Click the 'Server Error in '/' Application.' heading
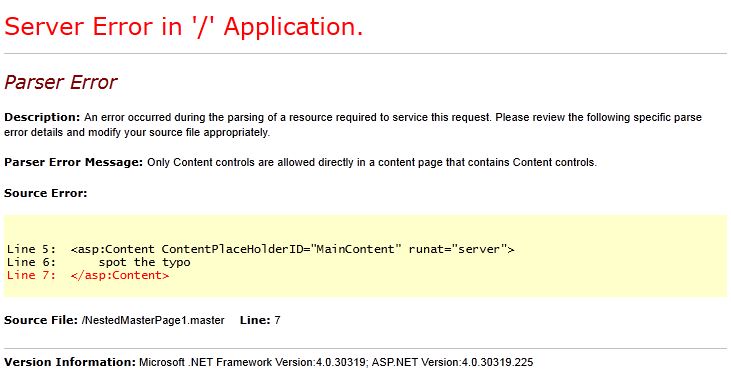 pos(183,27)
